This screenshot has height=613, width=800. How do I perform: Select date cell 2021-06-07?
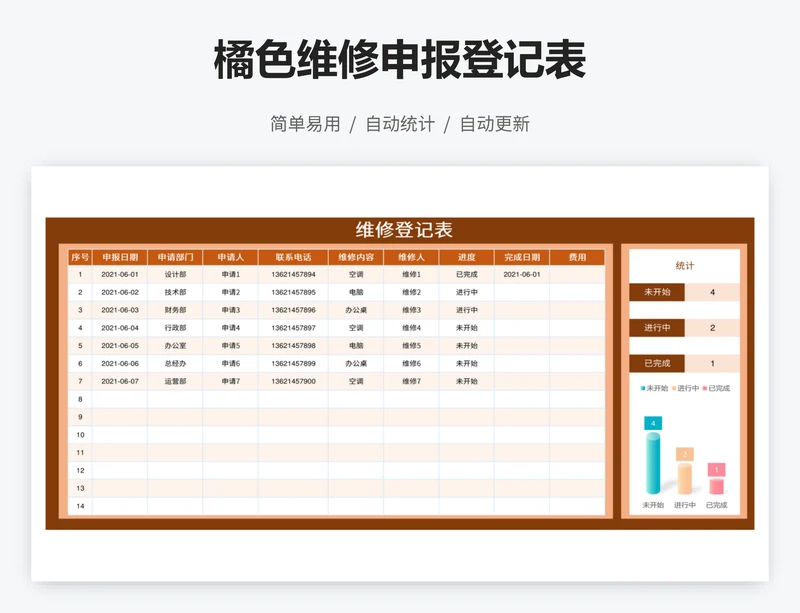coord(120,381)
